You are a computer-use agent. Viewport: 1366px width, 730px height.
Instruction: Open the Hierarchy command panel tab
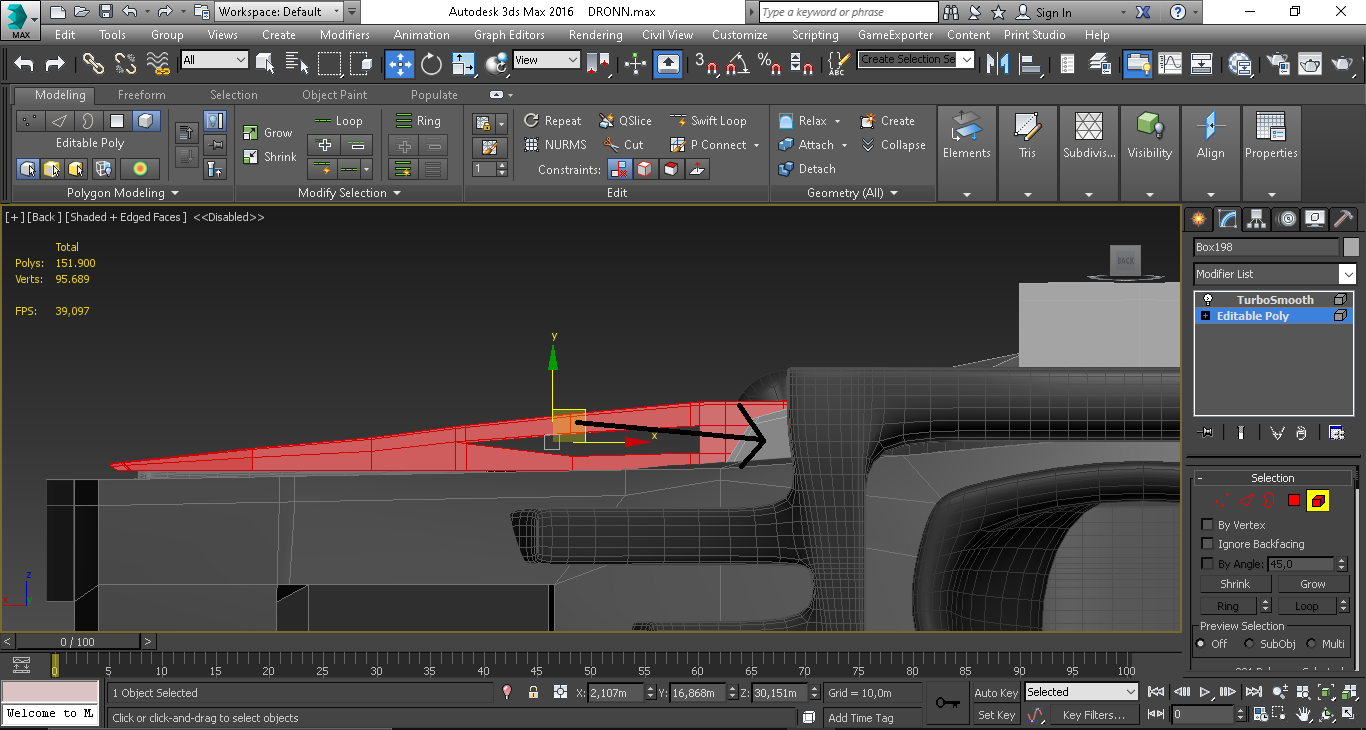1256,219
